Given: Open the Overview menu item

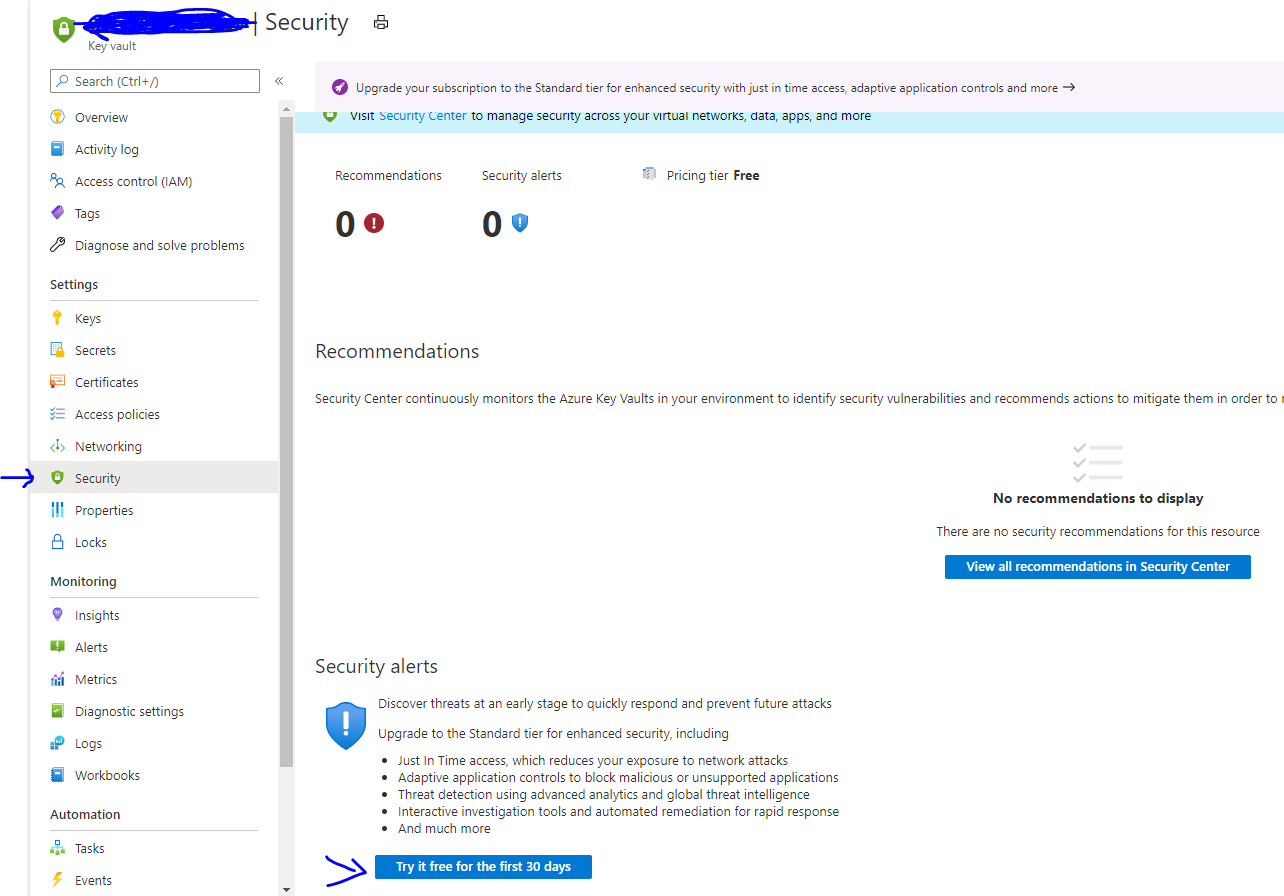Looking at the screenshot, I should coord(101,117).
